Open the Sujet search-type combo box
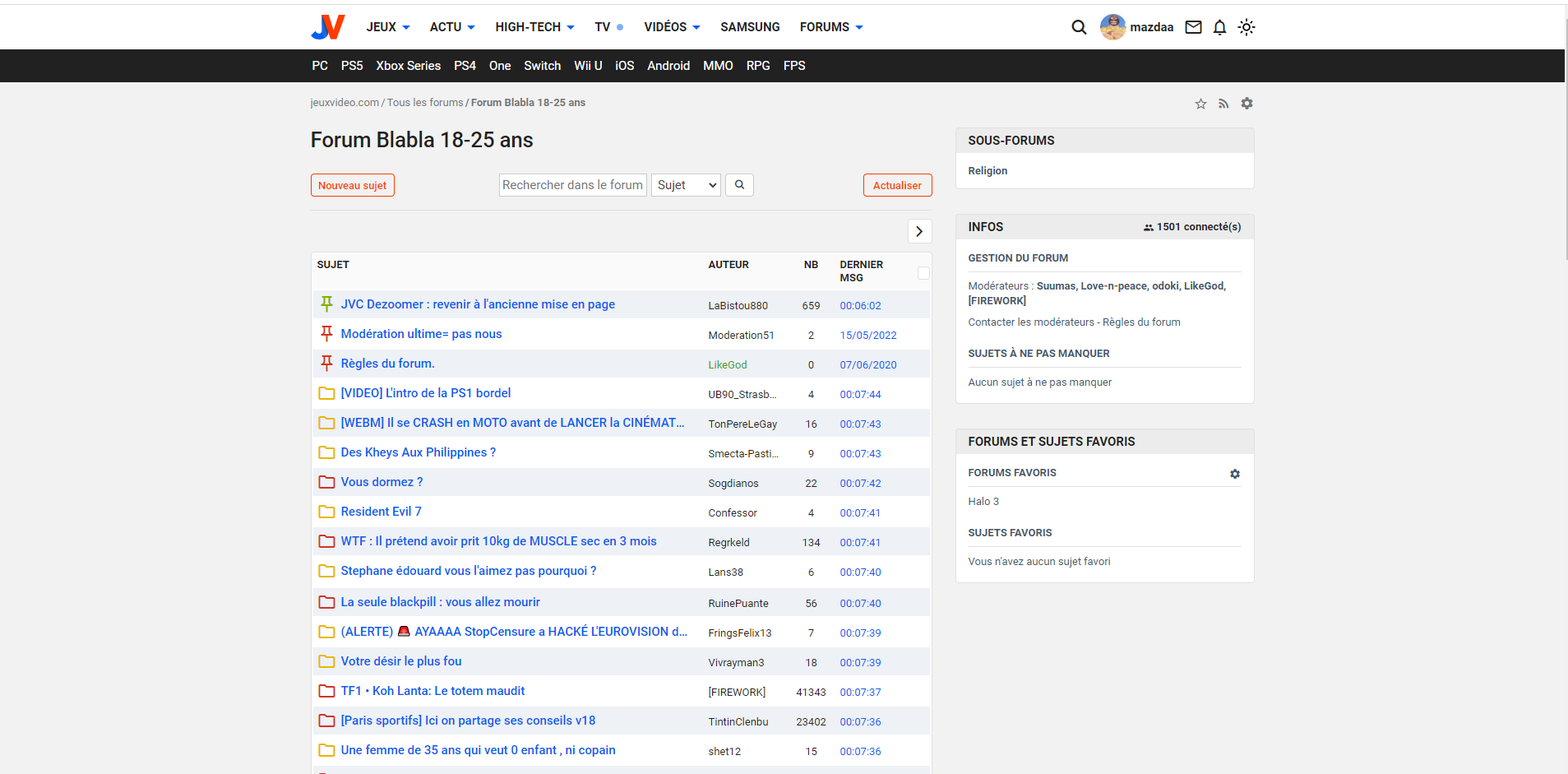Image resolution: width=1568 pixels, height=774 pixels. [x=687, y=185]
